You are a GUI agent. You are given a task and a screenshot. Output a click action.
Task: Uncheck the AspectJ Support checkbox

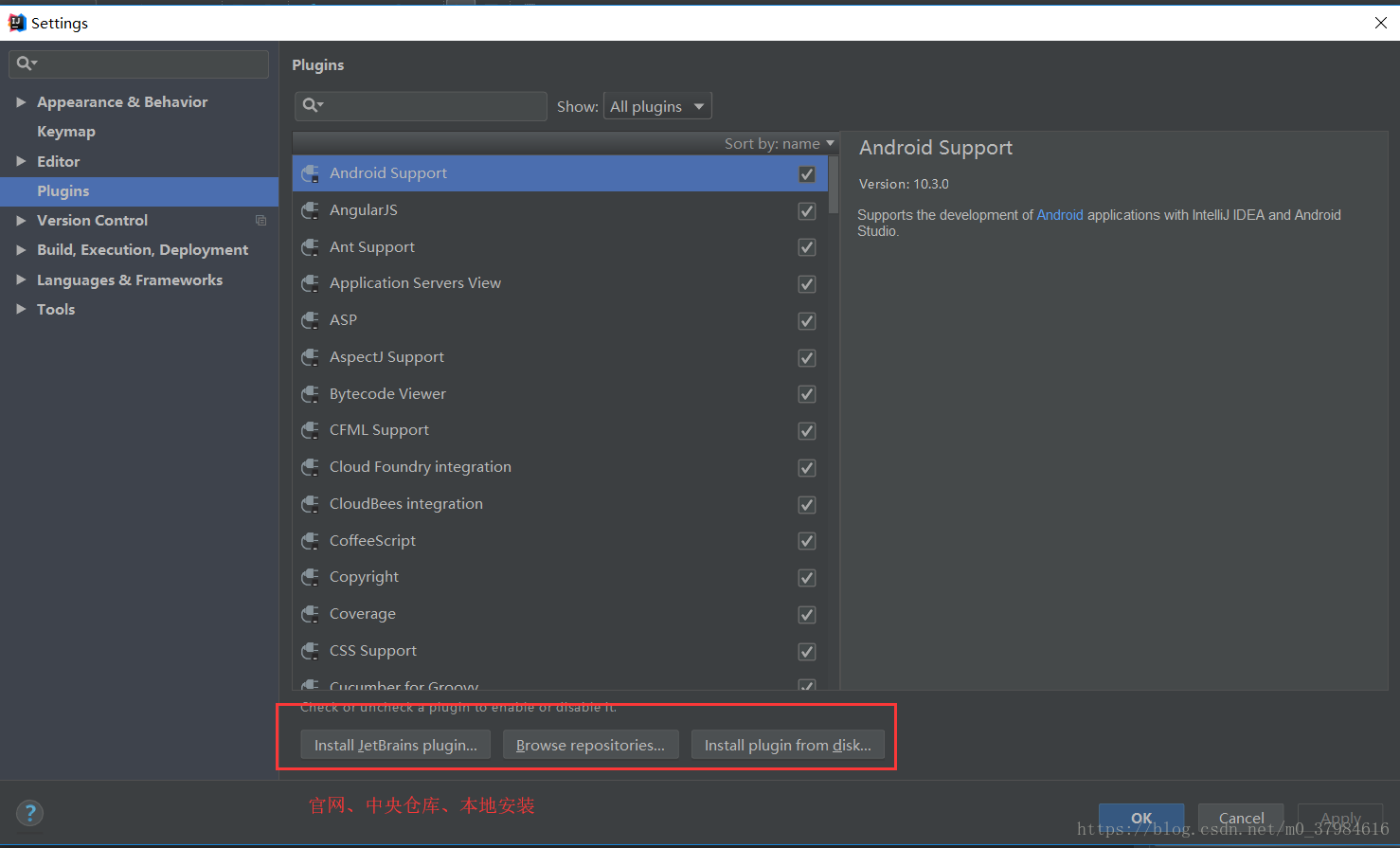pos(807,358)
